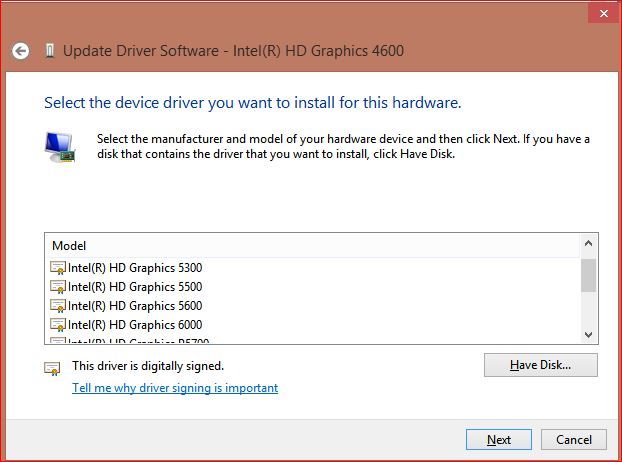
Task: Click the certificate icon beside HD Graphics 6000
Action: [x=58, y=325]
